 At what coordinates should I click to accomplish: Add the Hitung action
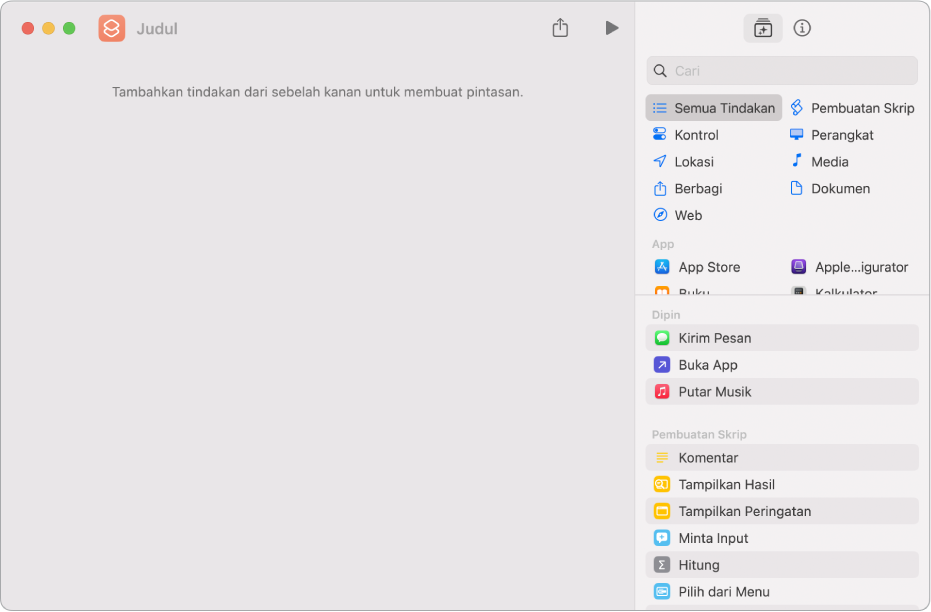(x=782, y=565)
